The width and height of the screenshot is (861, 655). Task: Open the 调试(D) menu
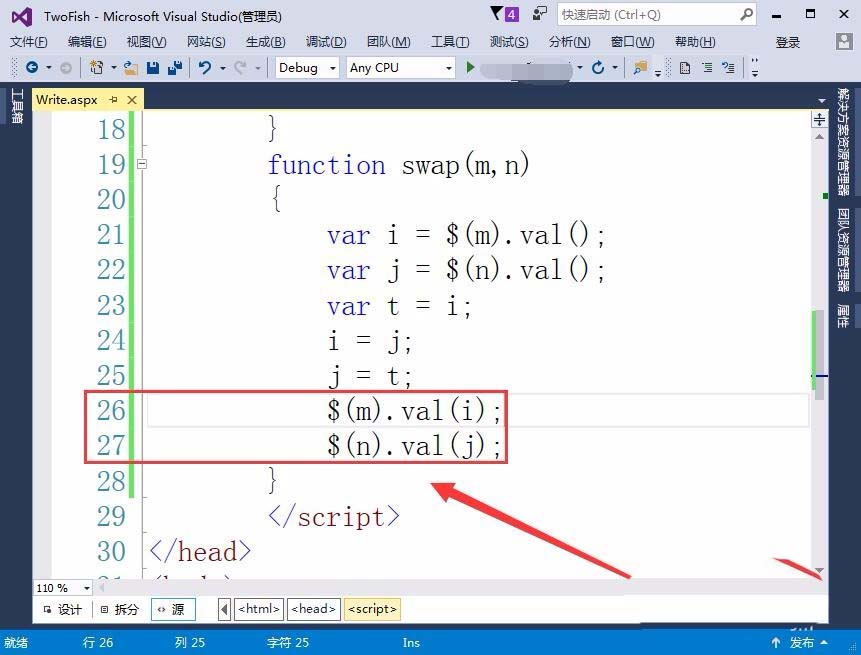tap(325, 42)
